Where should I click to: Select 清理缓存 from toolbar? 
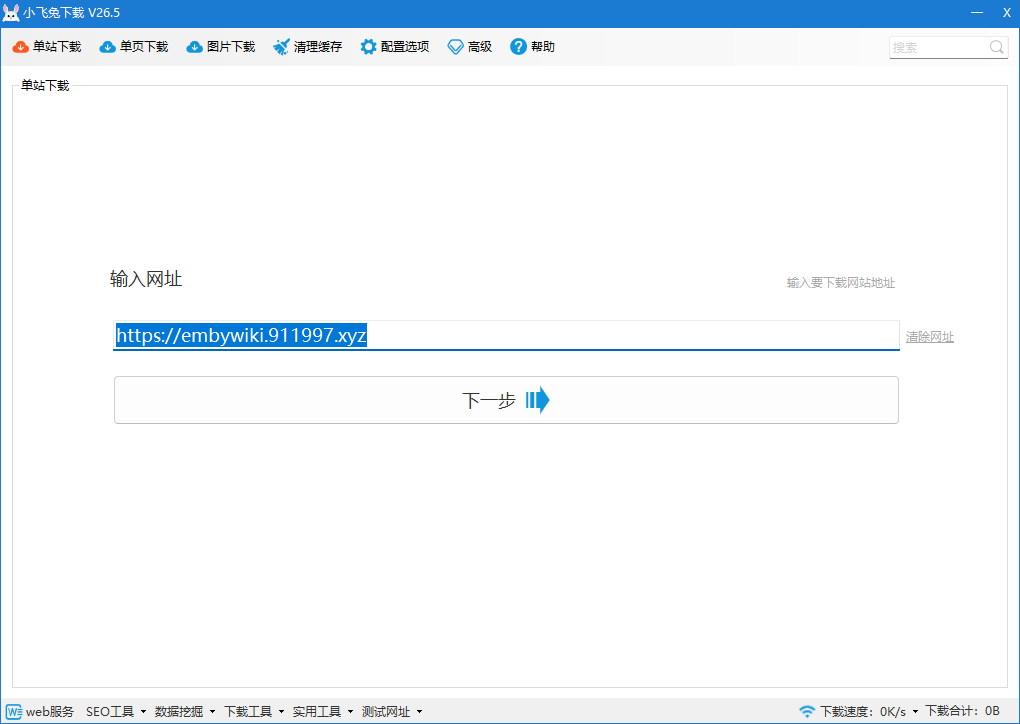317,47
